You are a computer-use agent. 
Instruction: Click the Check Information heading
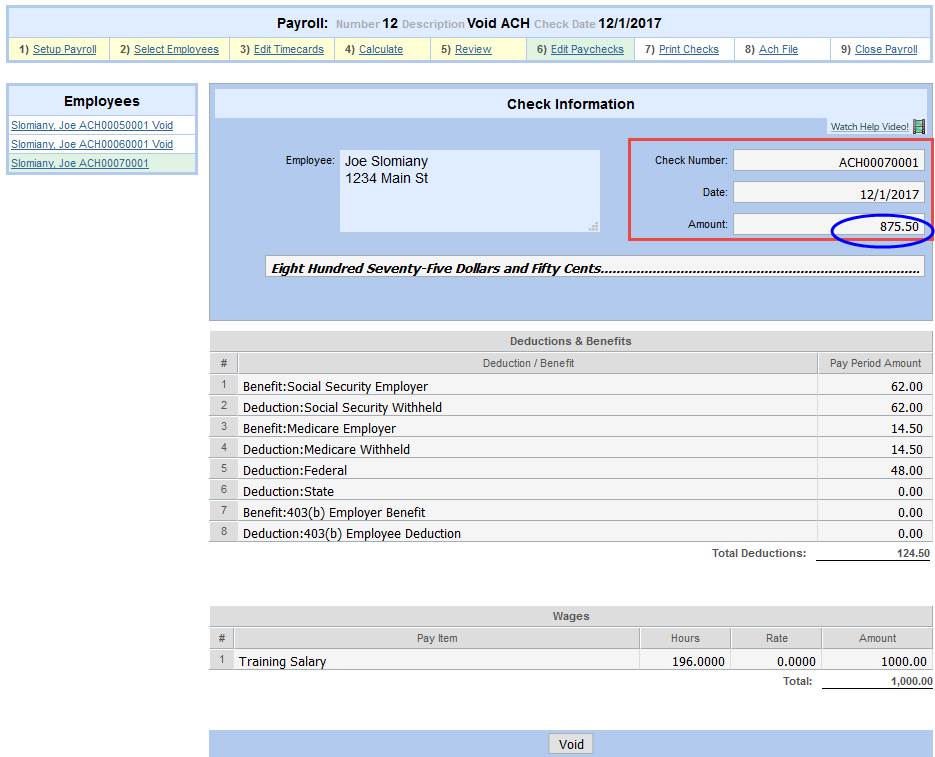(571, 104)
